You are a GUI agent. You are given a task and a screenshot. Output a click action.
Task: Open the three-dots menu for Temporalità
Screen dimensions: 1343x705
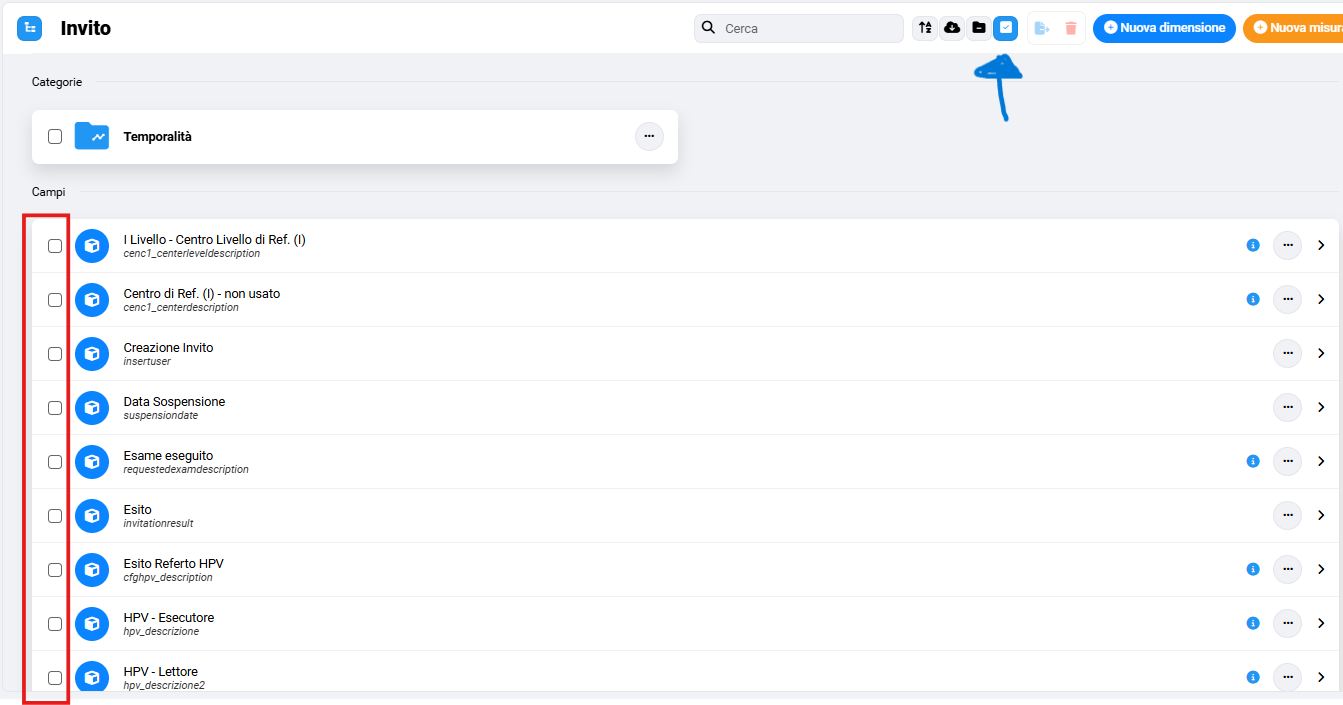649,136
